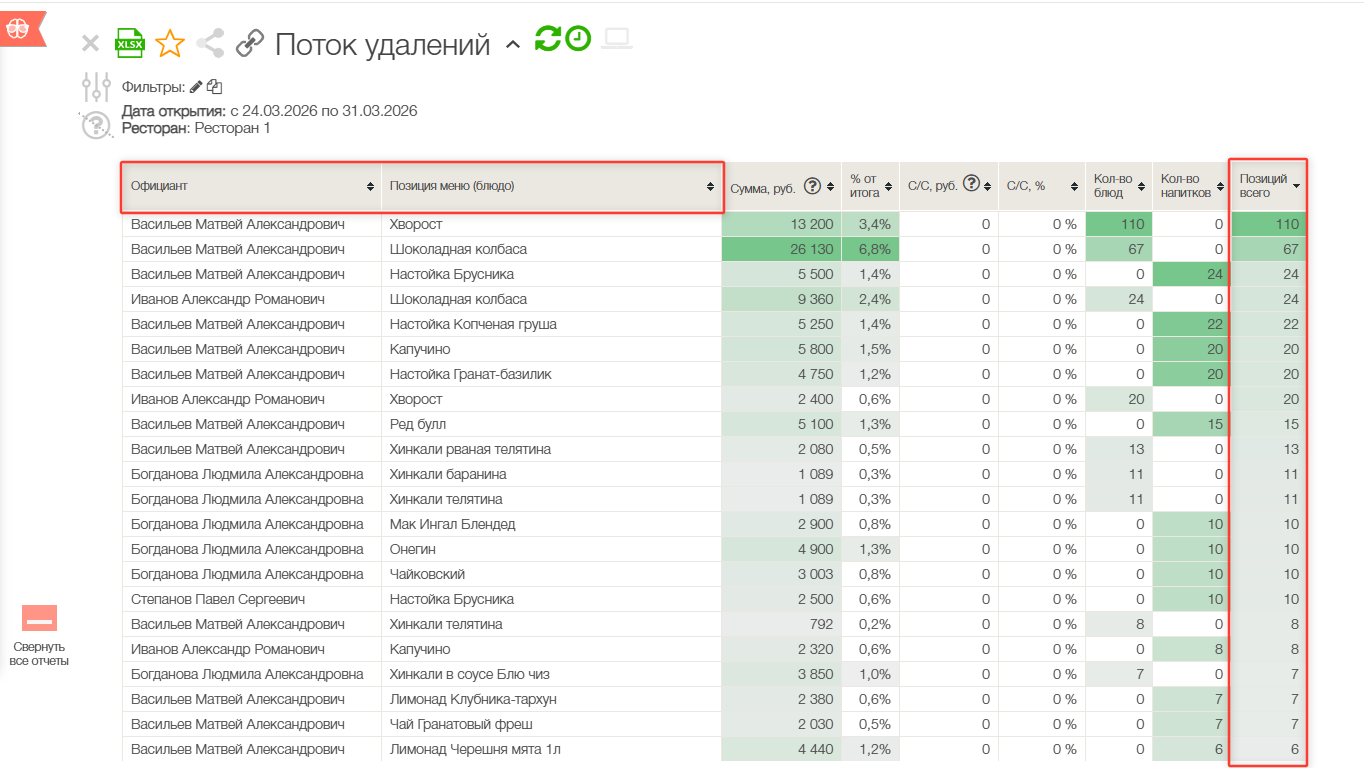Open help tooltip for С/С, руб.
The image size is (1364, 768).
tap(971, 184)
